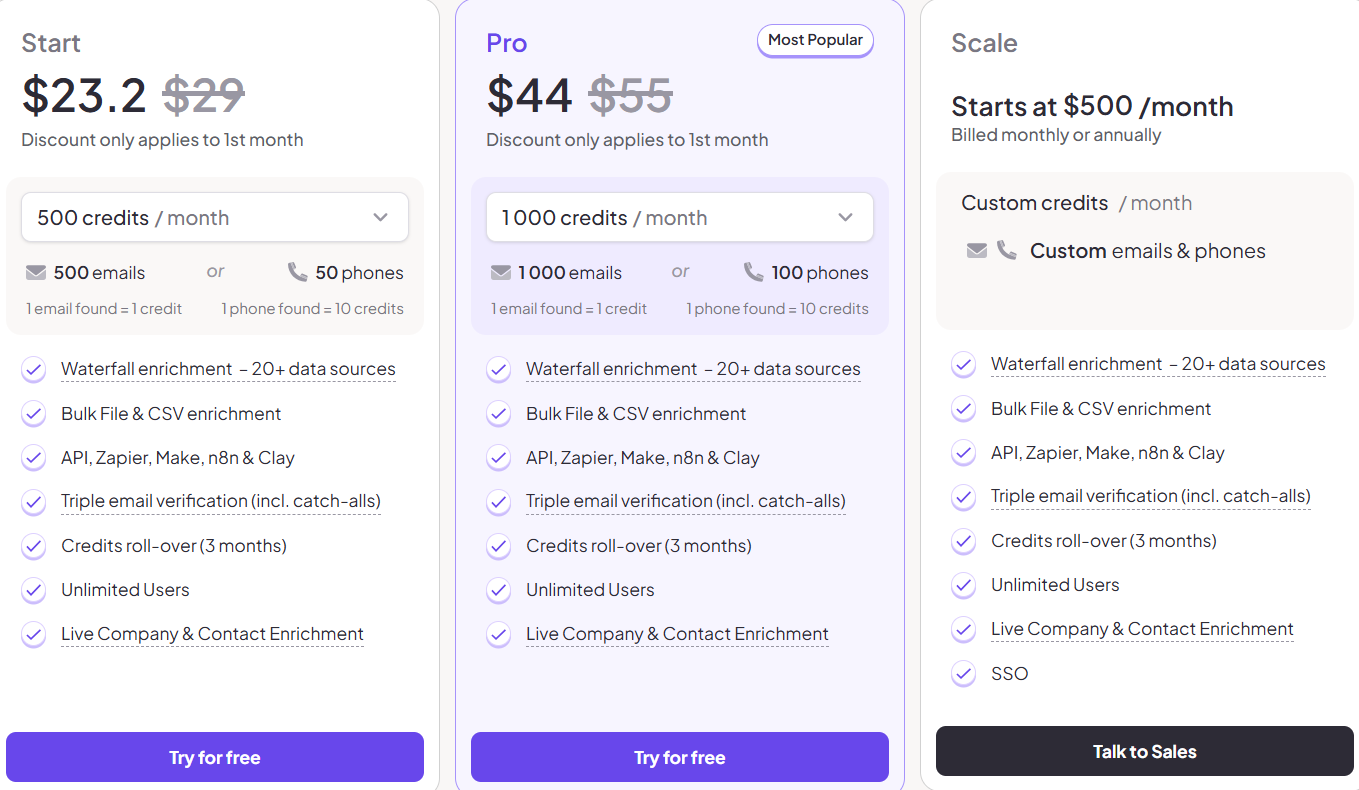Toggle the checkmark for Credits roll-over in Start
1359x790 pixels.
point(33,546)
